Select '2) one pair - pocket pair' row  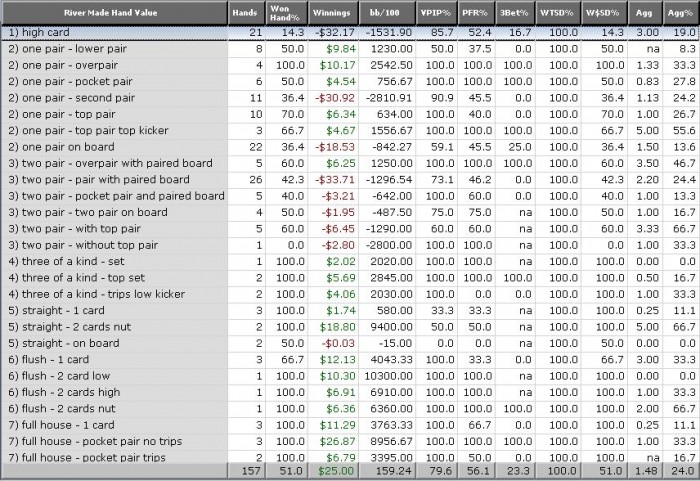350,82
